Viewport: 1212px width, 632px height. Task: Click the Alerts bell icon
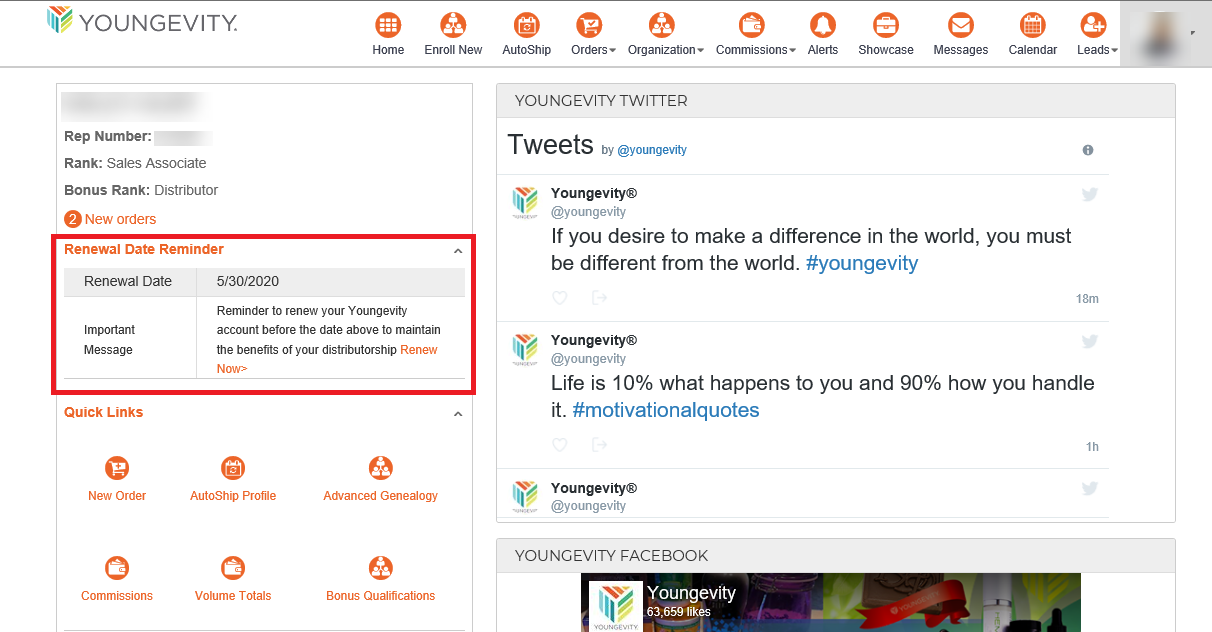(x=823, y=26)
